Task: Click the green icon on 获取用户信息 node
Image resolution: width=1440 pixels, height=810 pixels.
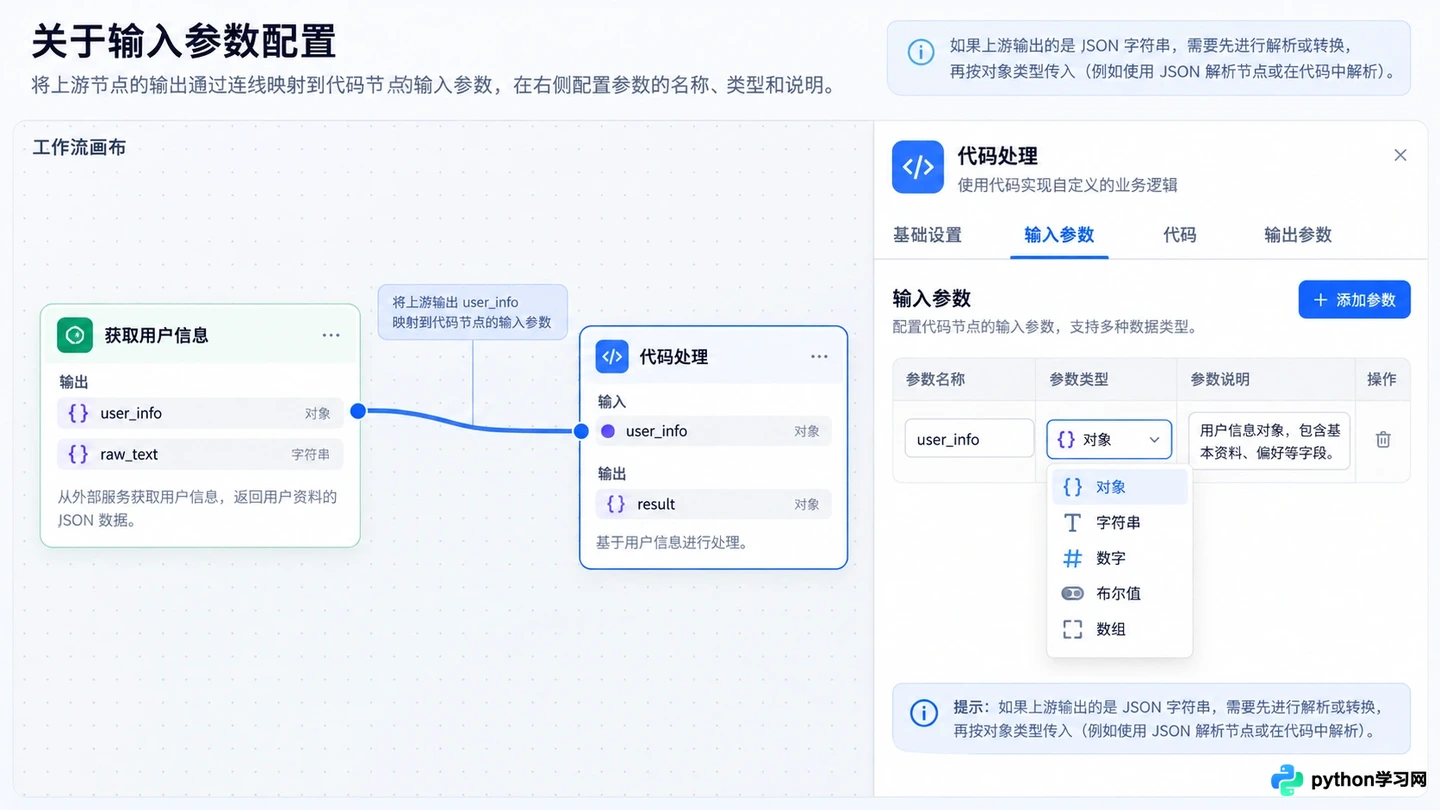Action: [x=74, y=335]
